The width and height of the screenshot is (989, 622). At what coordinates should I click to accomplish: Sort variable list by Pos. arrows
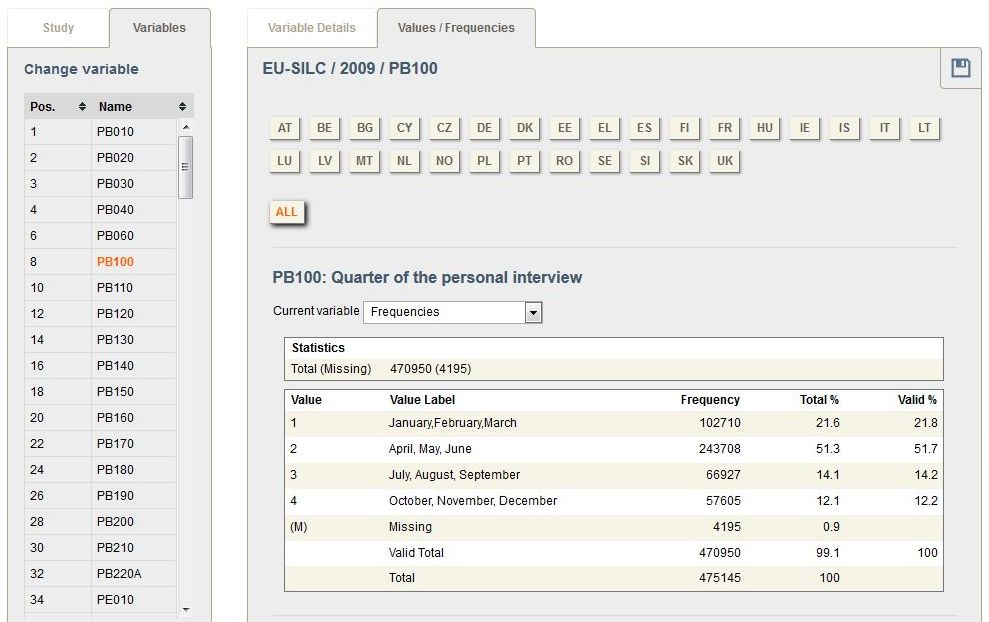coord(82,107)
